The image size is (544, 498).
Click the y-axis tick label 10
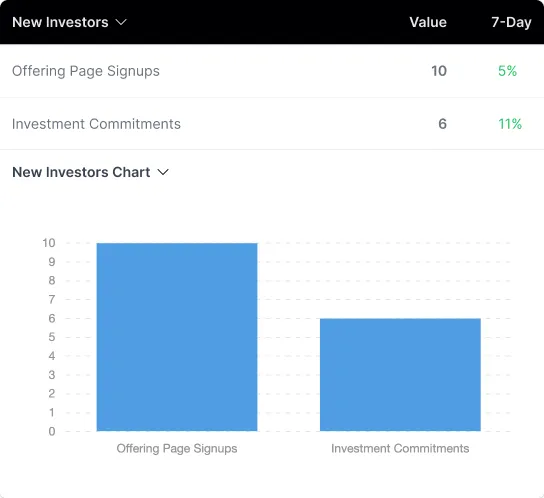[49, 243]
